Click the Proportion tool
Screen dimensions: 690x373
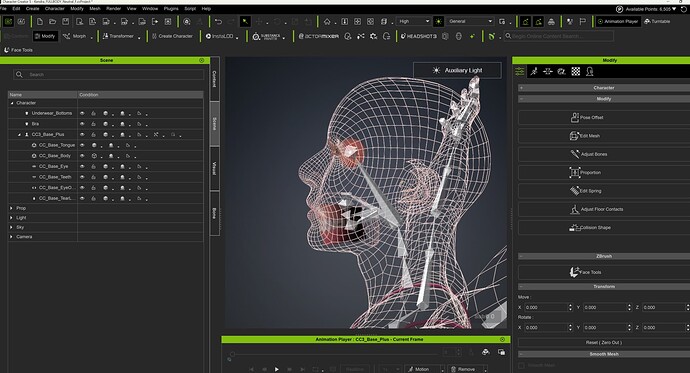604,172
